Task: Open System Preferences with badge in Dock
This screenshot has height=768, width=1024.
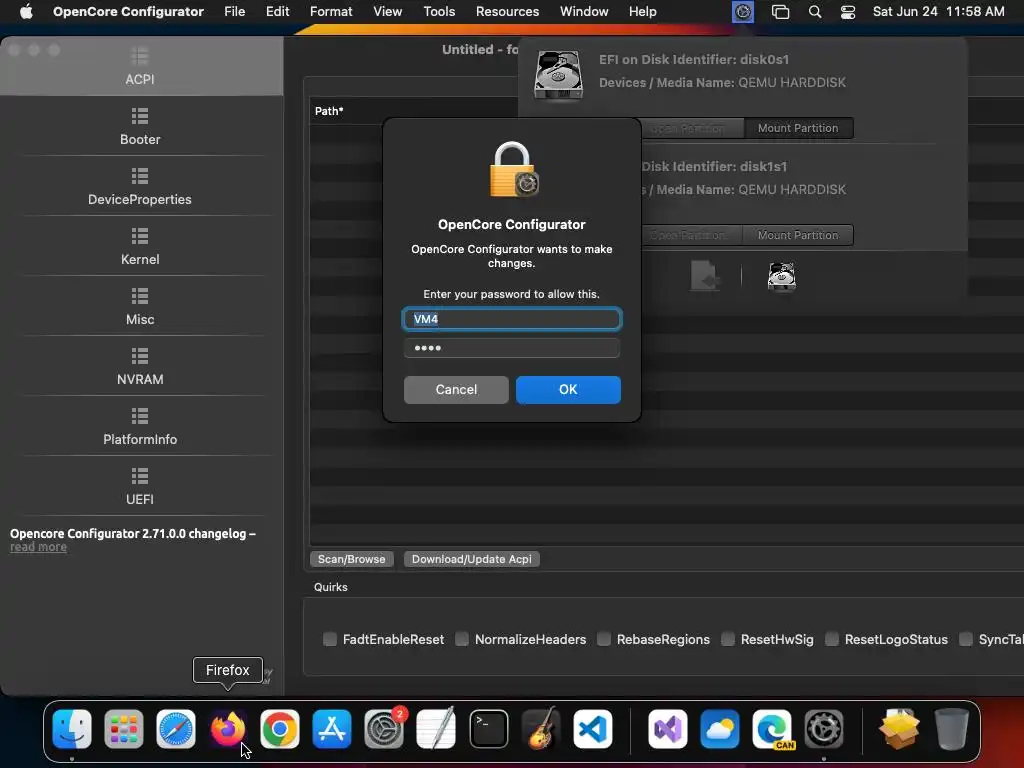Action: point(384,728)
